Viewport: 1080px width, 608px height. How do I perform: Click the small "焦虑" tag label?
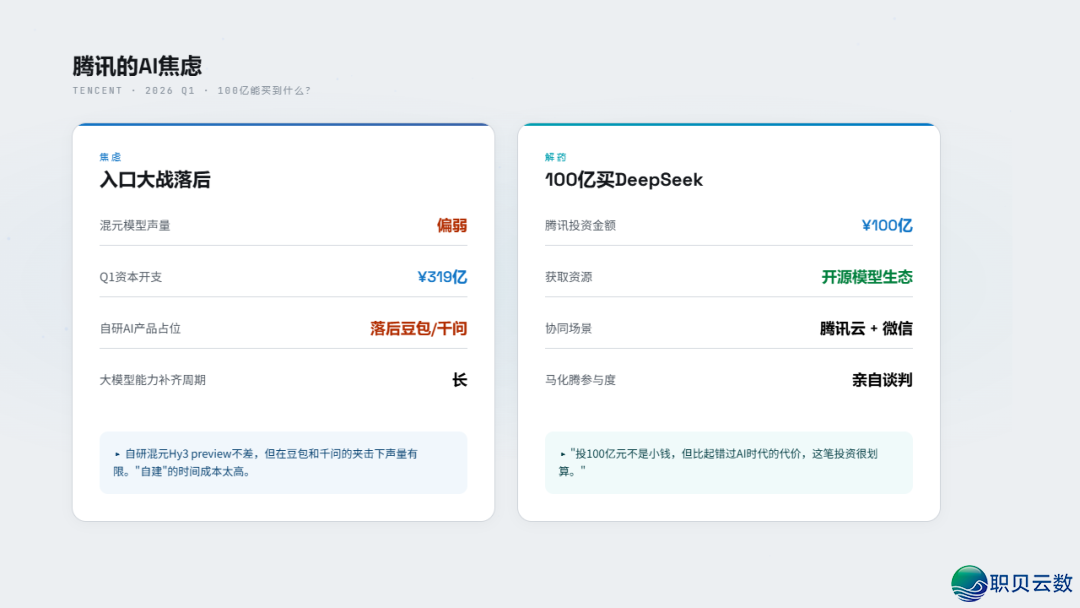[x=110, y=157]
